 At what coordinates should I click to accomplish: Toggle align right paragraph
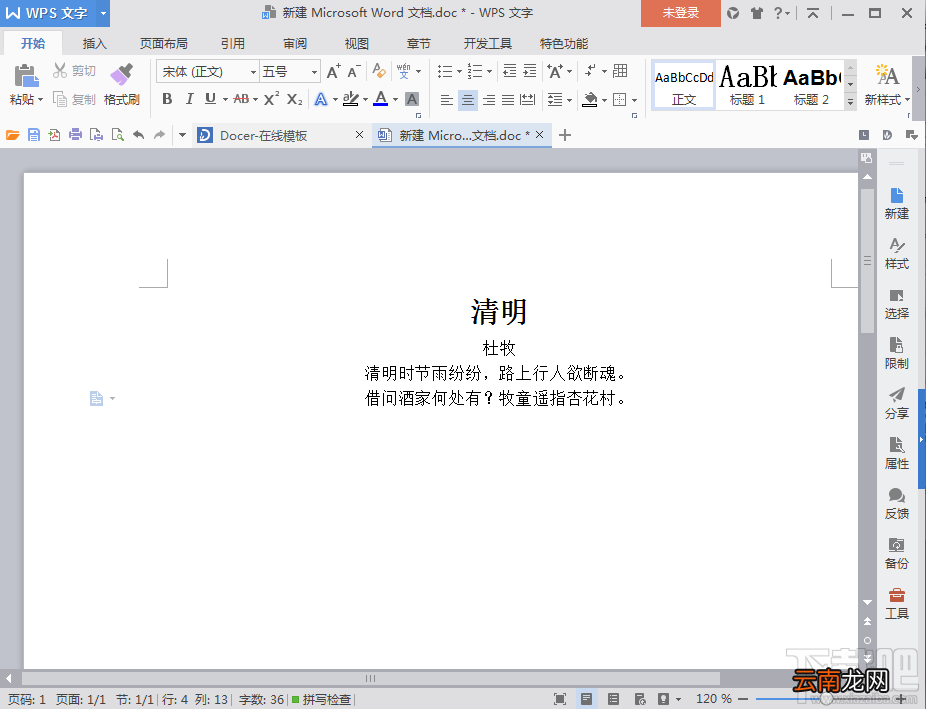click(488, 100)
